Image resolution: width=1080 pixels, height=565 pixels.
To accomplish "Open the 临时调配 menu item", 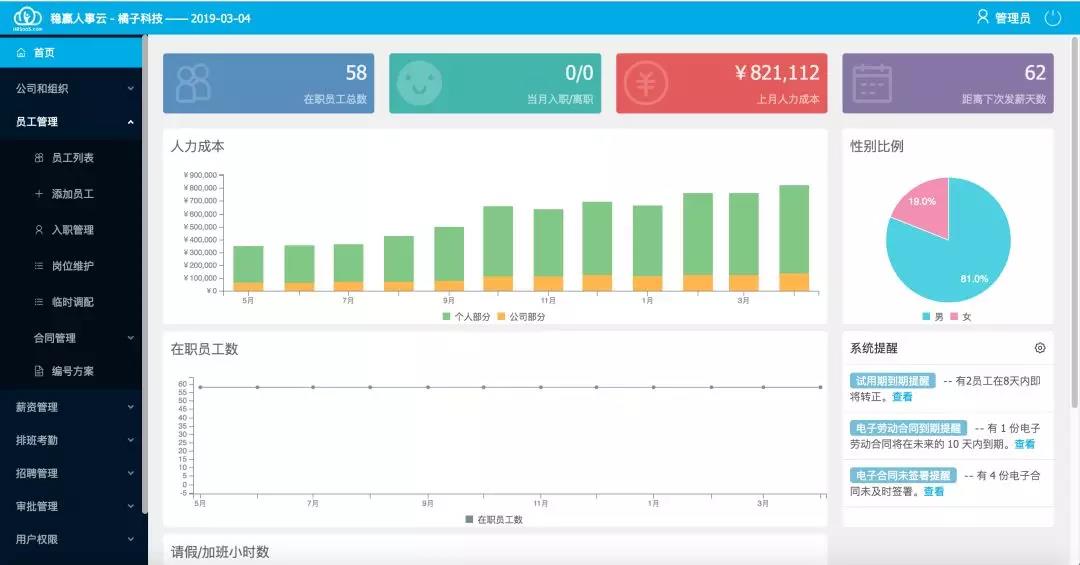I will pyautogui.click(x=72, y=302).
